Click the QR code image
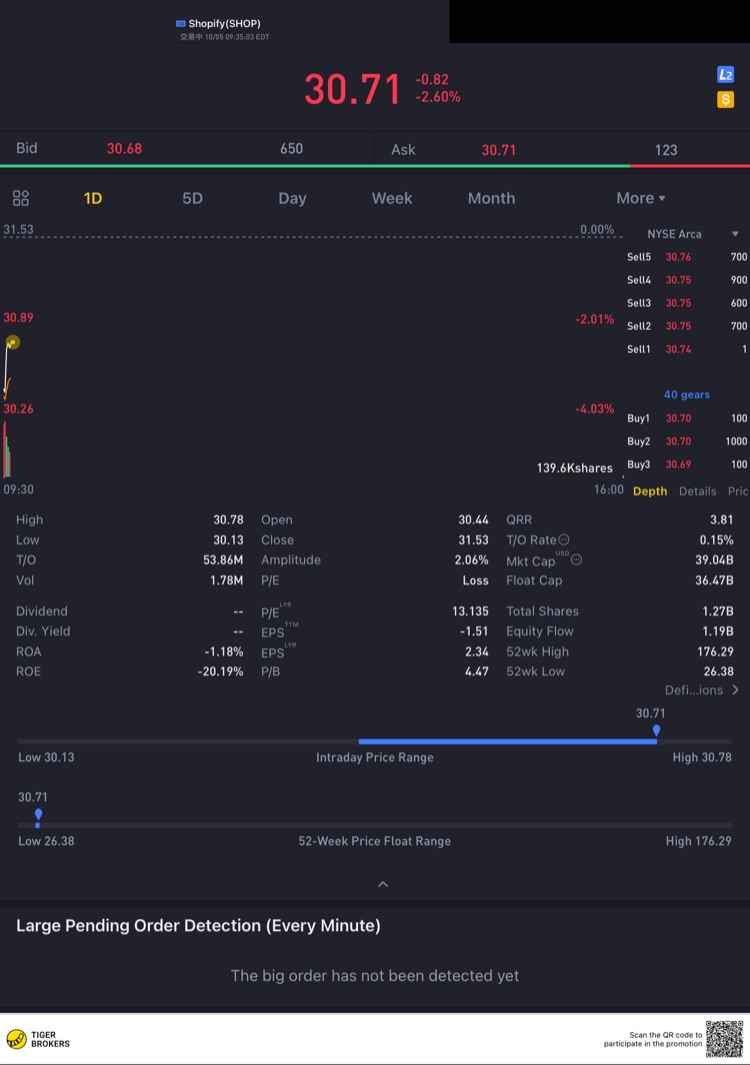The width and height of the screenshot is (750, 1065). (724, 1039)
